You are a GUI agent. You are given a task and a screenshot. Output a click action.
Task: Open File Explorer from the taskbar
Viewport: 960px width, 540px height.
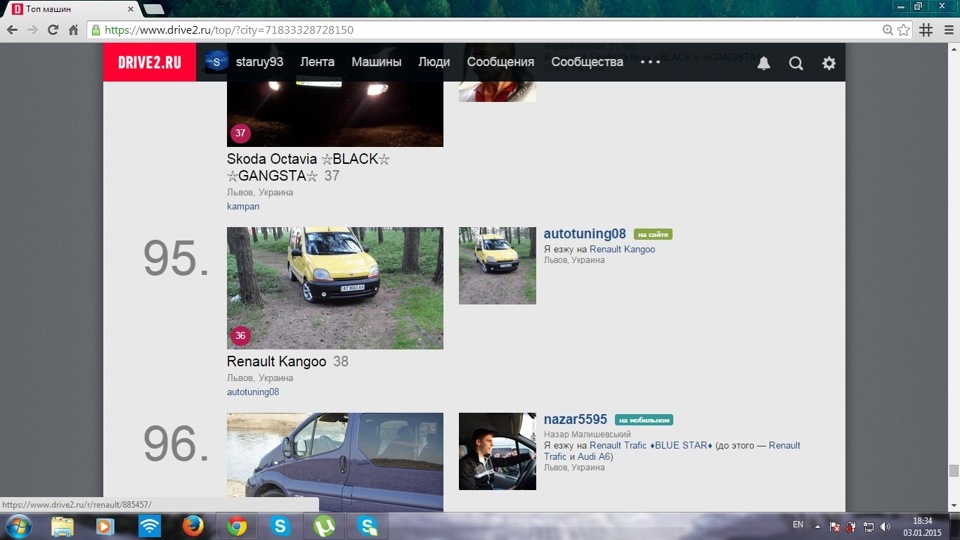pos(62,527)
